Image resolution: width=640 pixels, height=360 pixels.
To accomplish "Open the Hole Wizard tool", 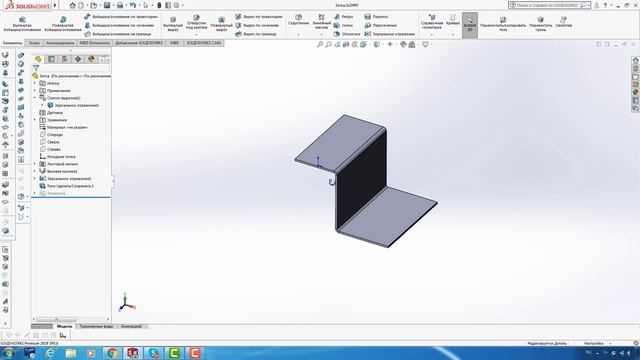I will tap(196, 22).
